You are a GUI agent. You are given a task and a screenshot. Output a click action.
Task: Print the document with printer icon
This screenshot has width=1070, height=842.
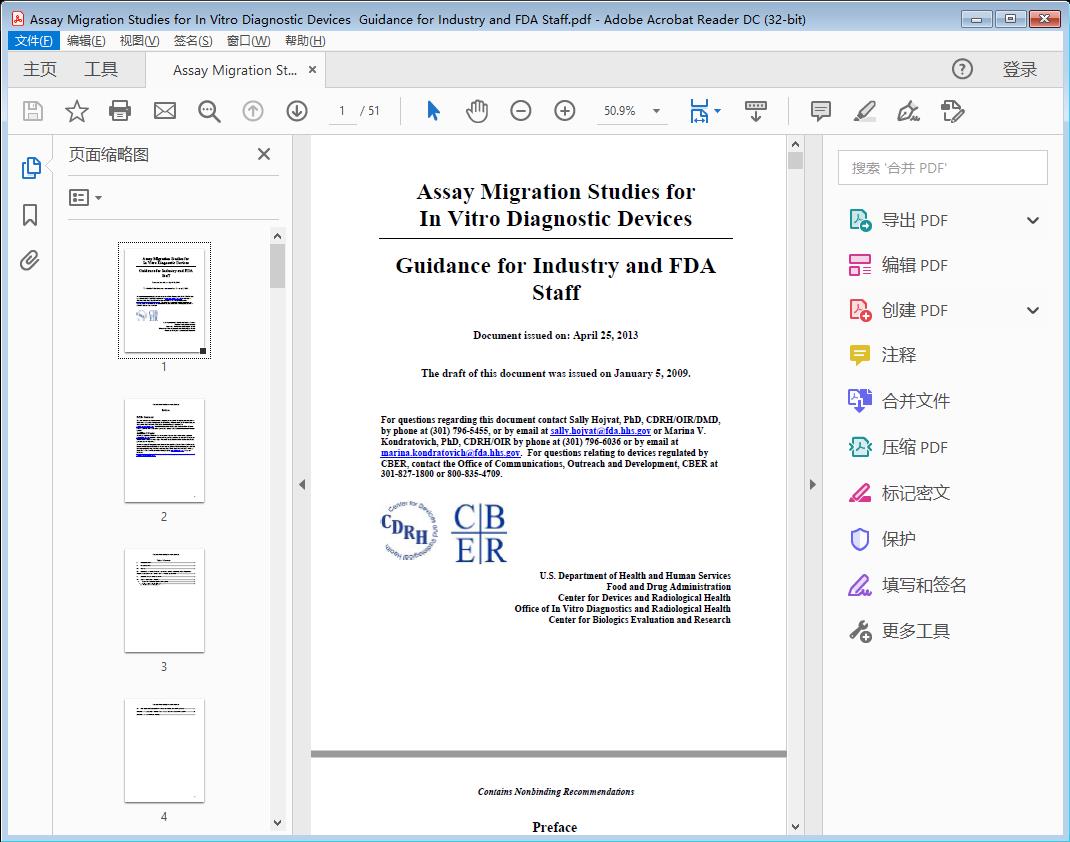120,111
